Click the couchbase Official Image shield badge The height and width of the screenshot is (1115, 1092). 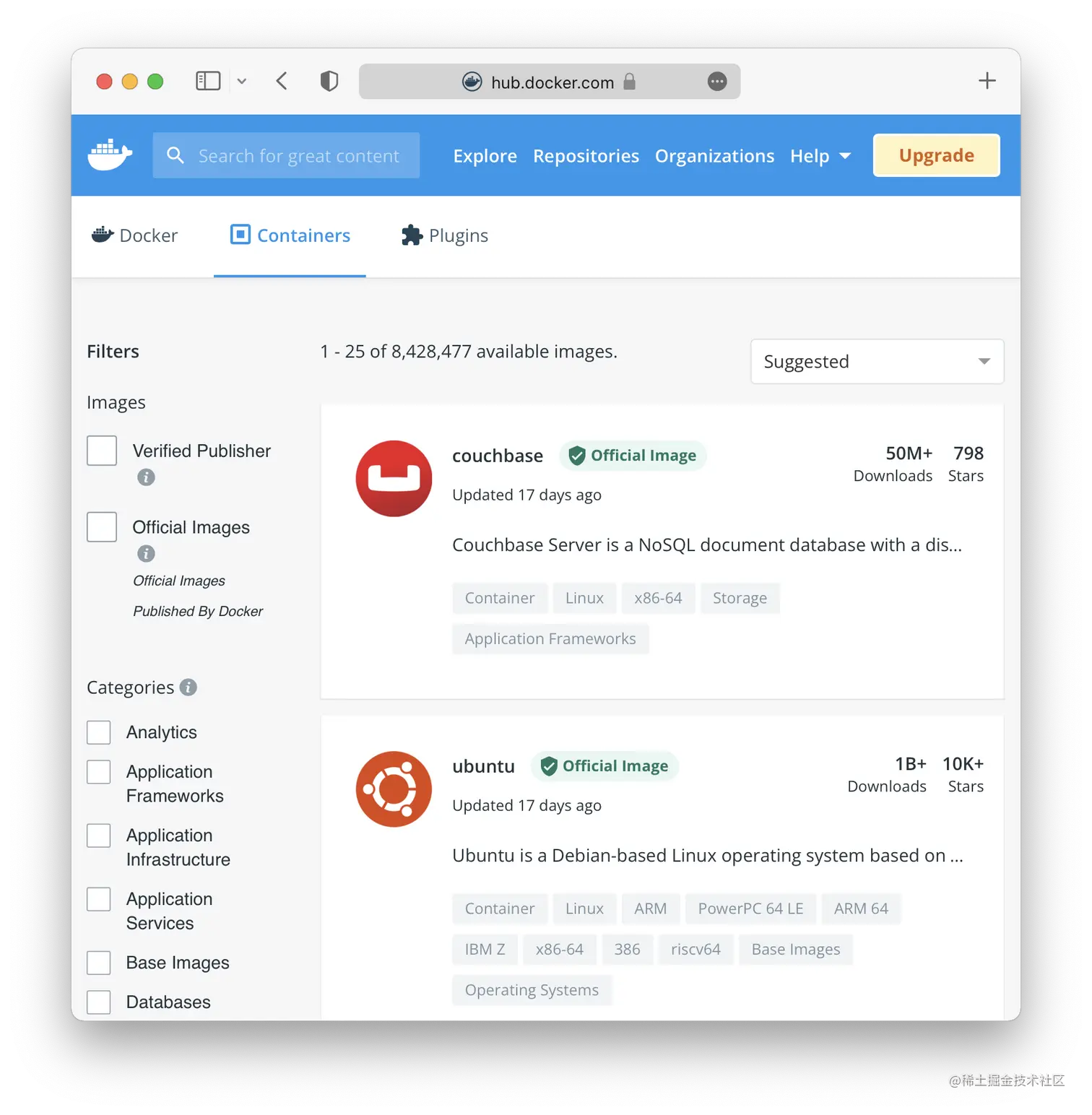(x=633, y=456)
